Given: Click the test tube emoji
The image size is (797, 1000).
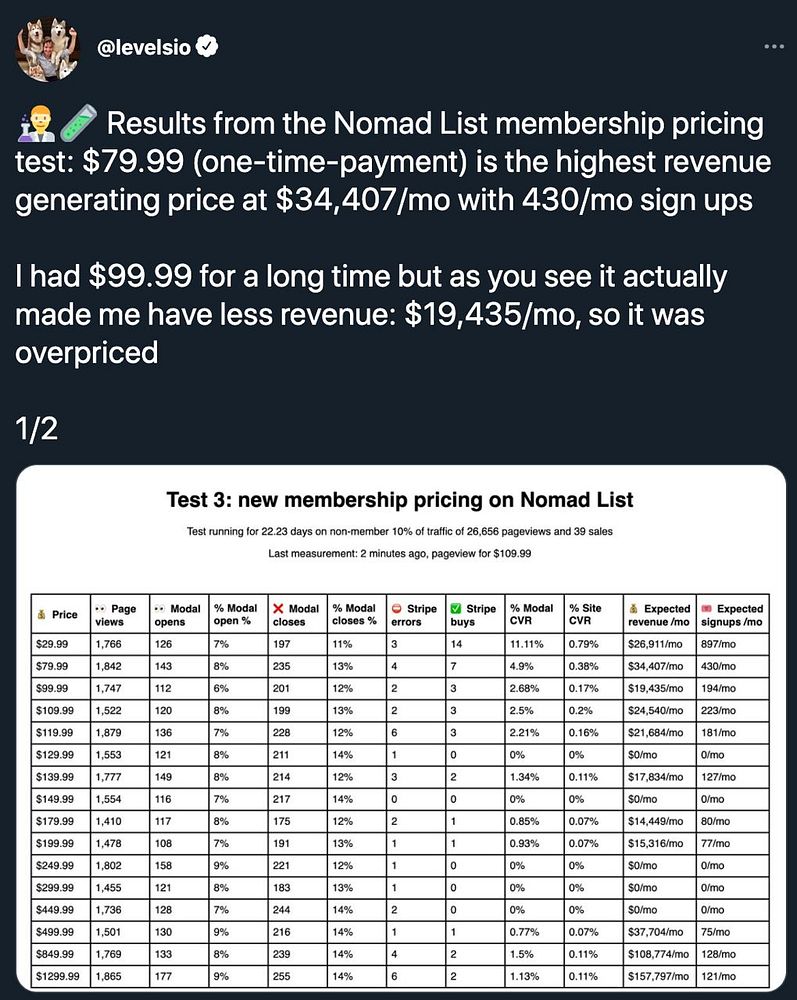Looking at the screenshot, I should point(78,124).
